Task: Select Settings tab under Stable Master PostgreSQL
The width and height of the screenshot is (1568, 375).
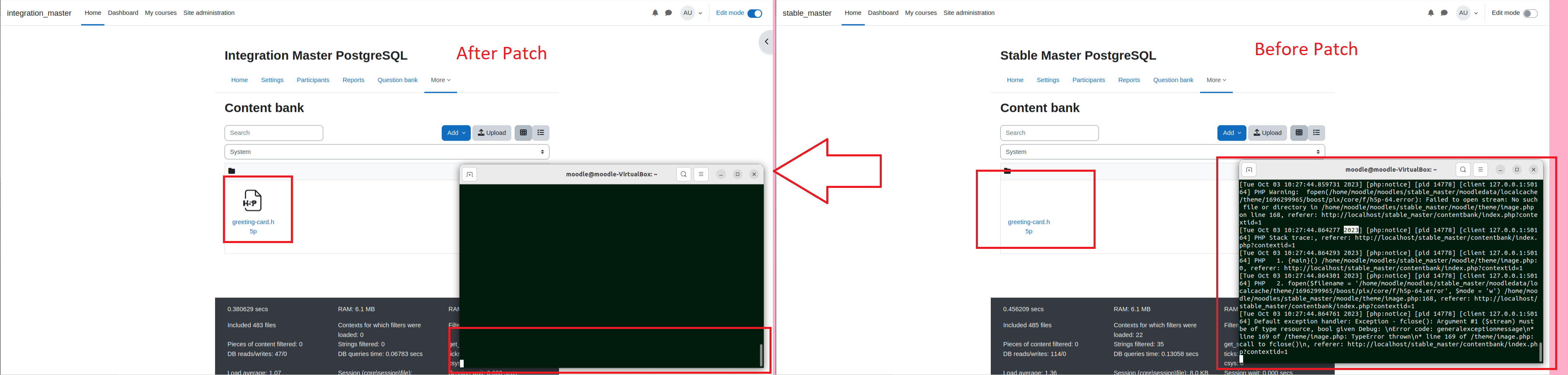Action: [x=1048, y=80]
